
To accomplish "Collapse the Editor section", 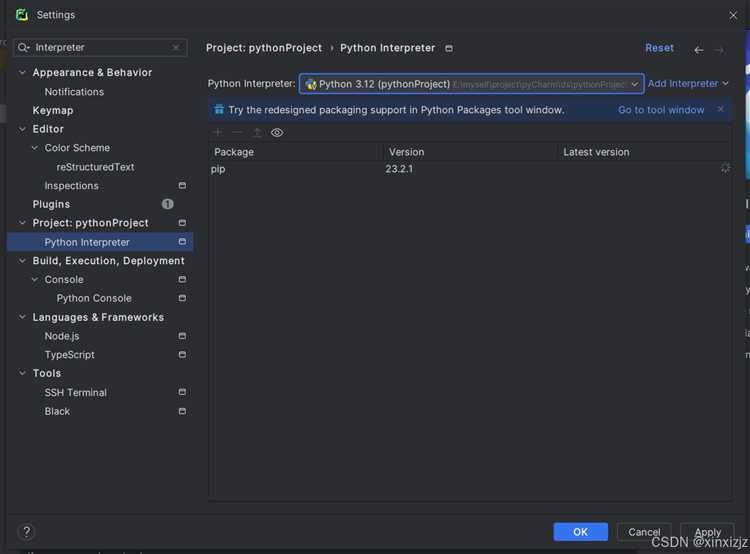I will 22,129.
